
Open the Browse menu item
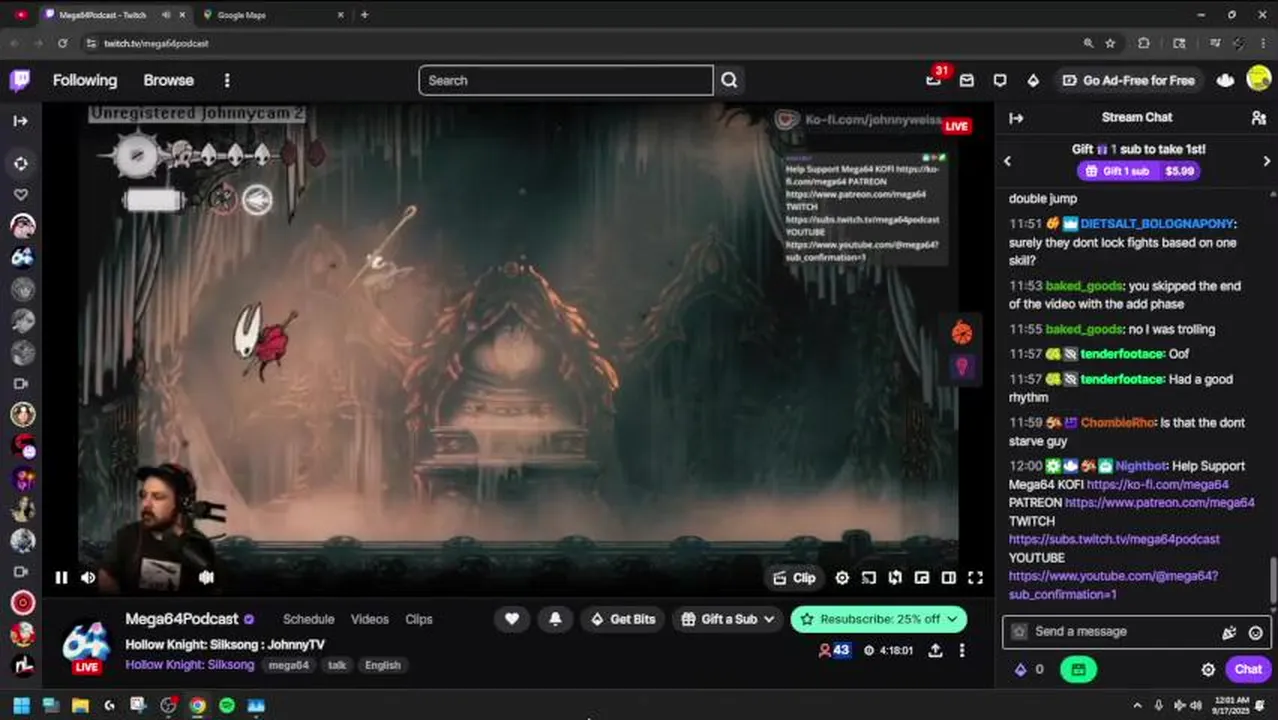168,80
